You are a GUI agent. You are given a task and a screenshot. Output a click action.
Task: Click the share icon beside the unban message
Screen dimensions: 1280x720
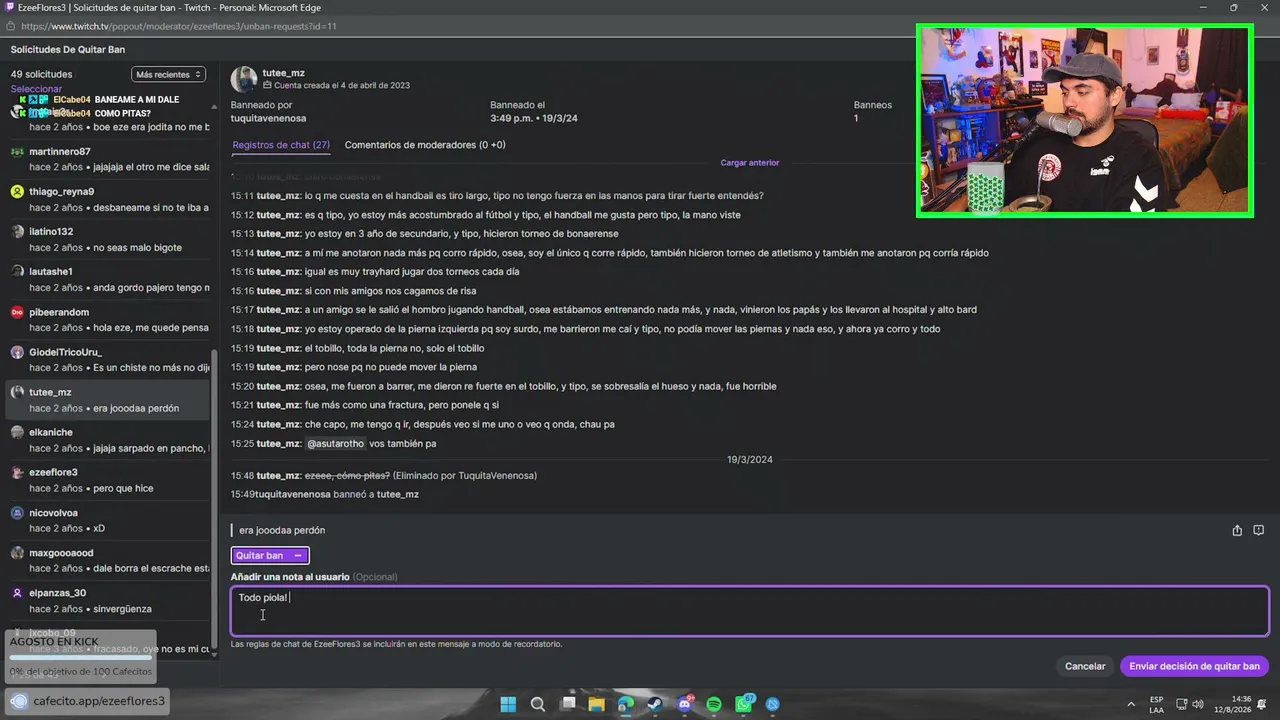coord(1237,530)
